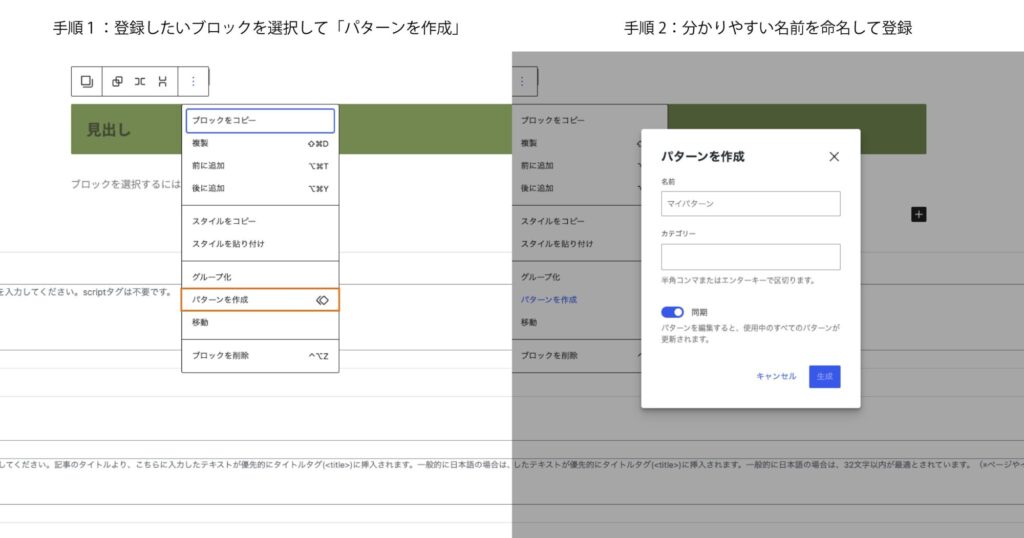The height and width of the screenshot is (538, 1024).
Task: Toggle the 同期 sync switch
Action: coord(672,312)
